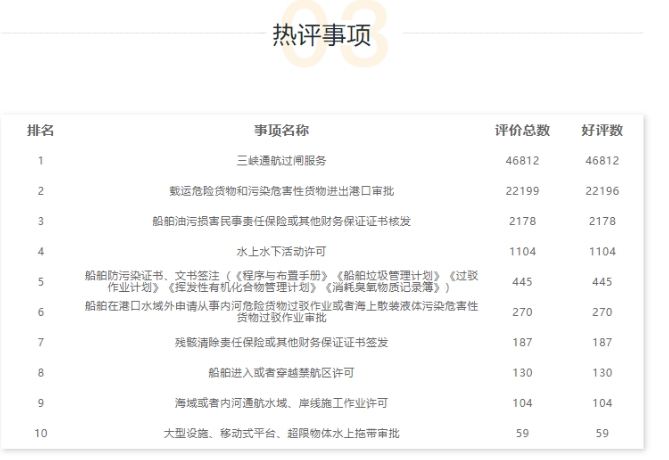Click the 22199 total reviews value
Image resolution: width=669 pixels, height=460 pixels.
[522, 190]
